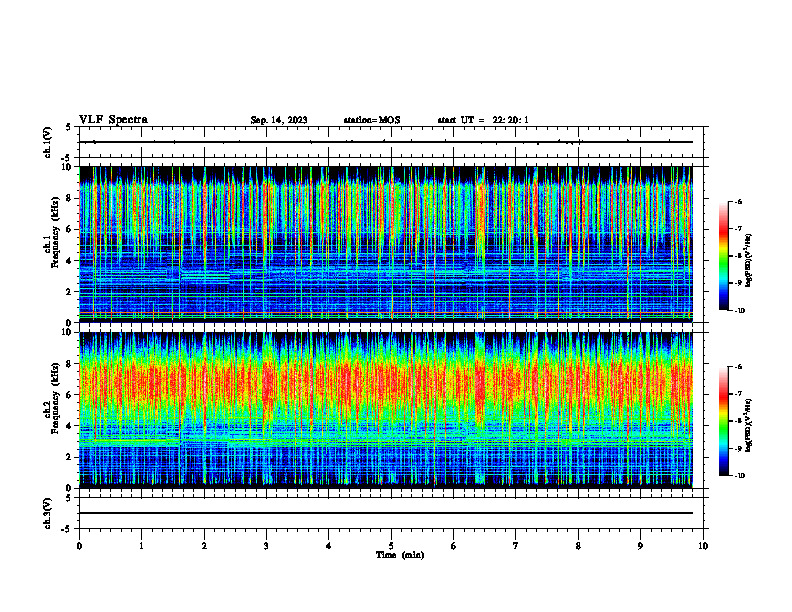The width and height of the screenshot is (792, 612).
Task: Click the "start UT = 22:20: 1" text
Action: click(483, 120)
